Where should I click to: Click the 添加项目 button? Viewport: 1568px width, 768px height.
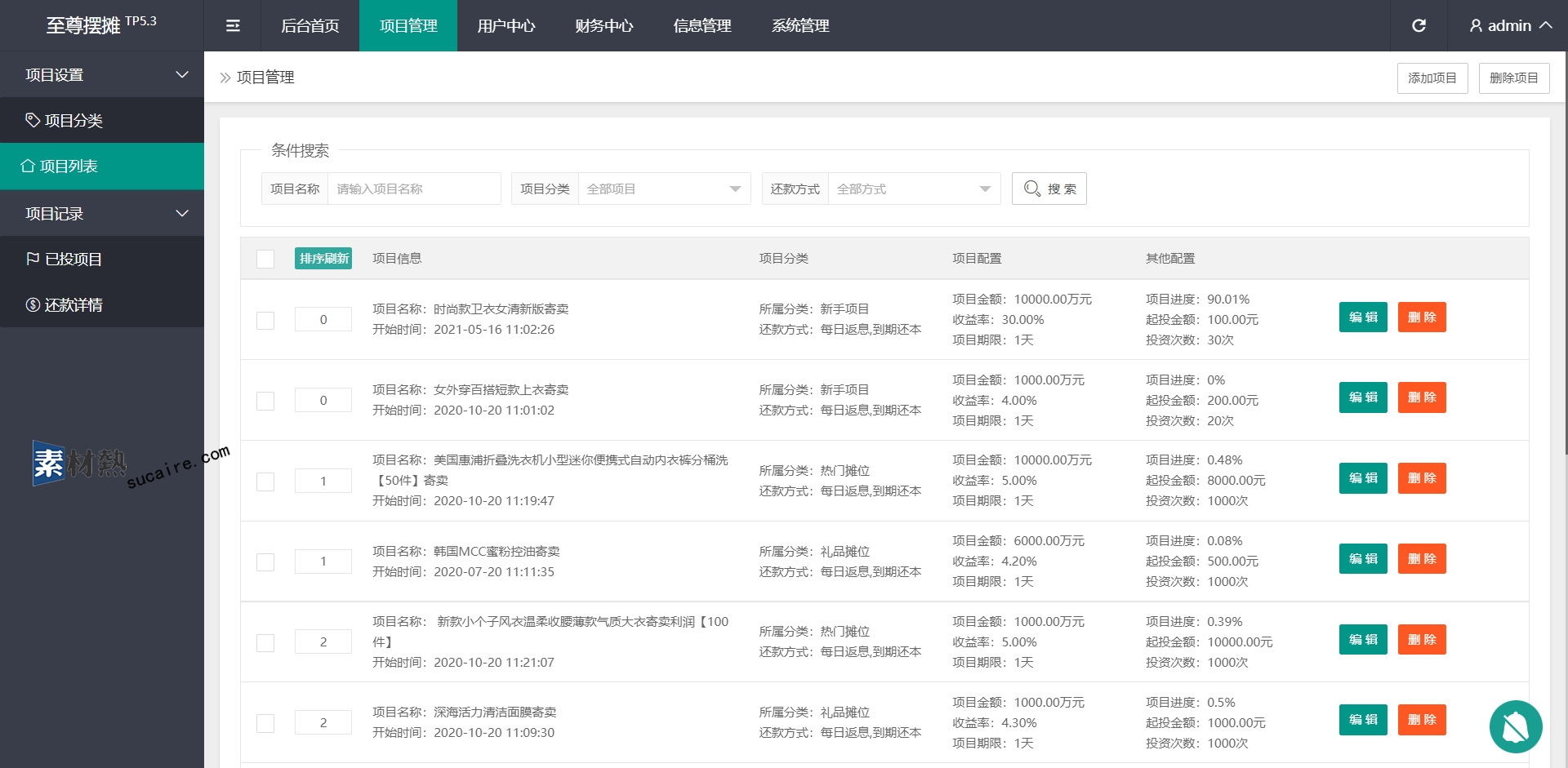(x=1432, y=78)
